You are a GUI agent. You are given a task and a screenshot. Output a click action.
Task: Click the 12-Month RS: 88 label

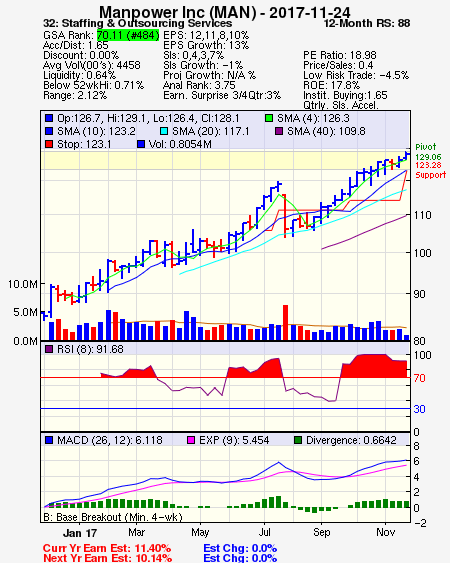[367, 23]
